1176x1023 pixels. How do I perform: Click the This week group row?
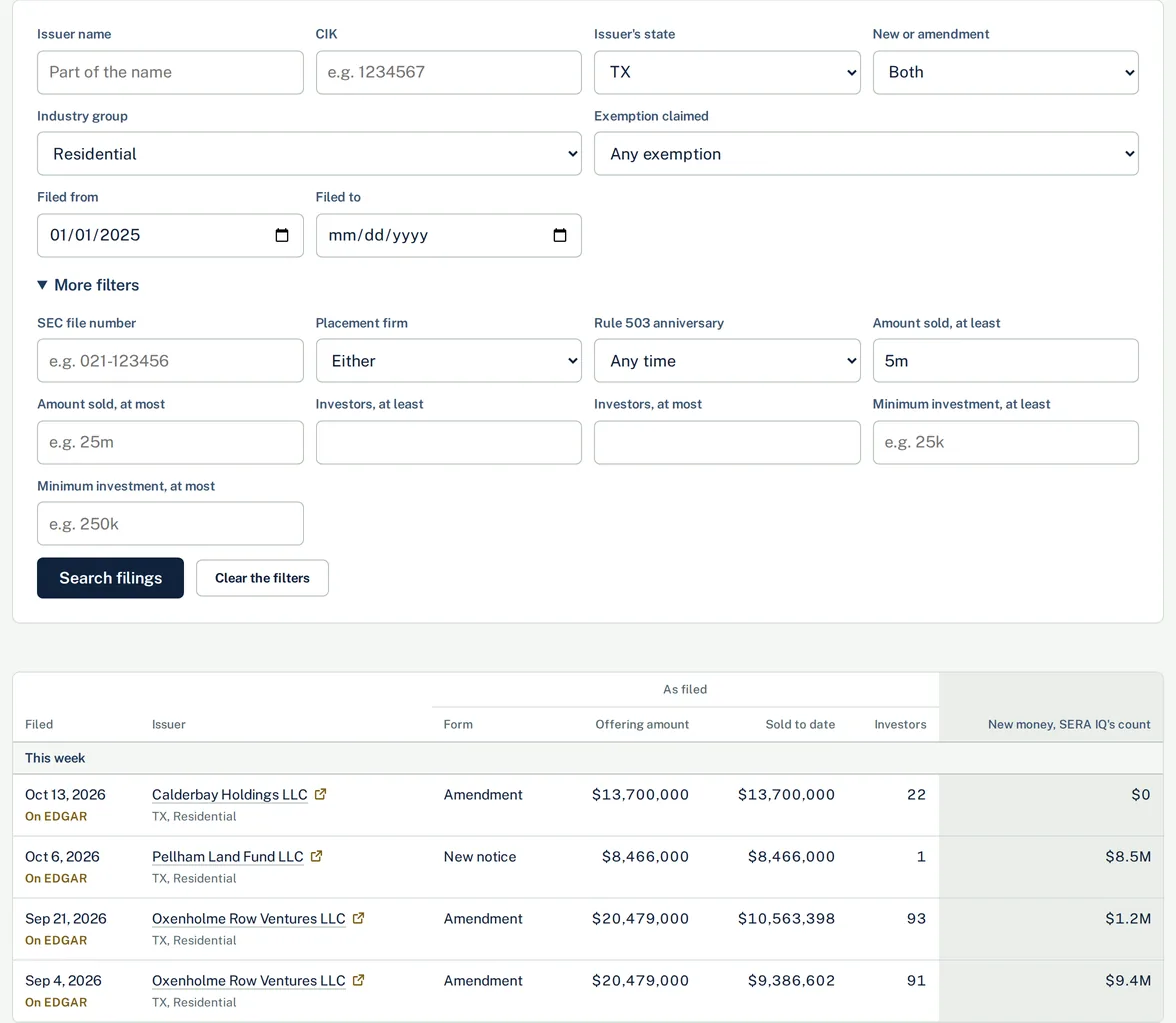coord(588,758)
